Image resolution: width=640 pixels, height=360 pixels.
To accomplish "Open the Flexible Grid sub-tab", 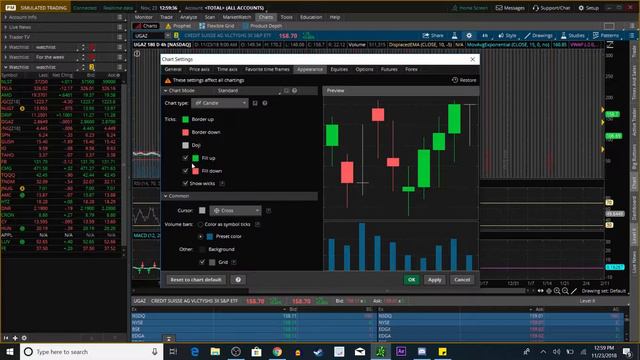I will pos(217,26).
